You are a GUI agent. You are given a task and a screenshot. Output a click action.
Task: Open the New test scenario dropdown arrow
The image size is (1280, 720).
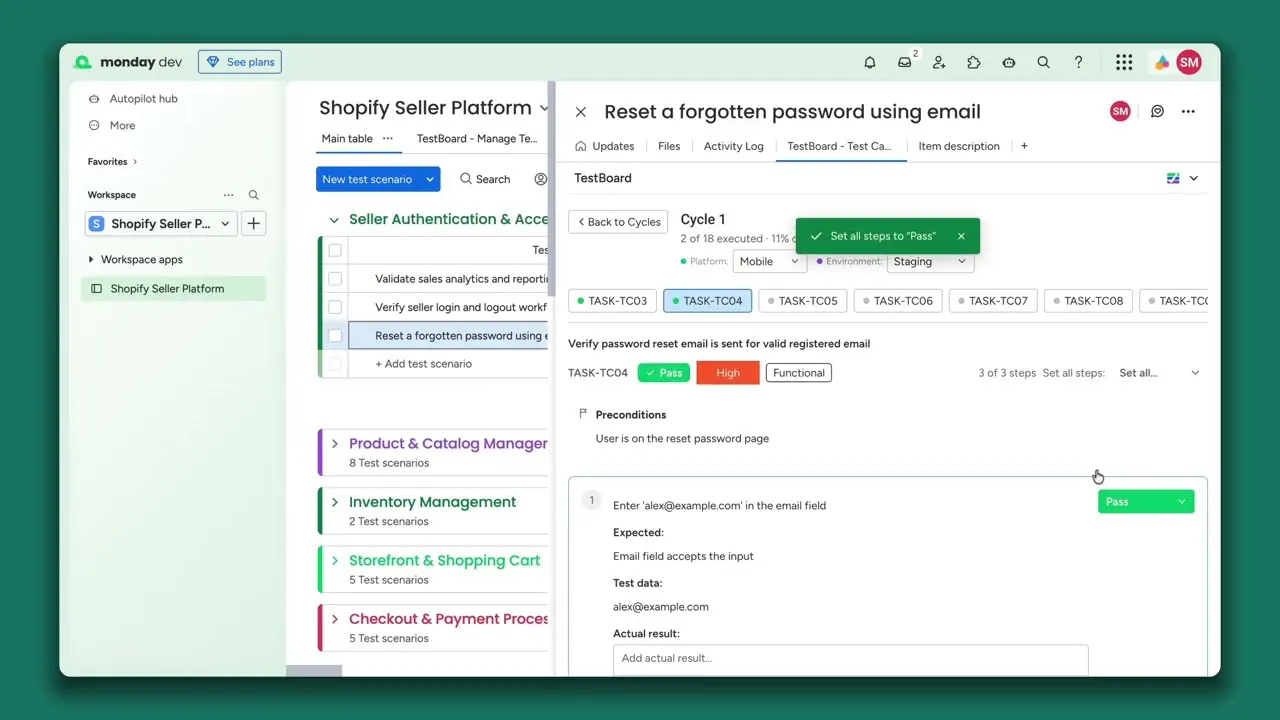pos(430,179)
